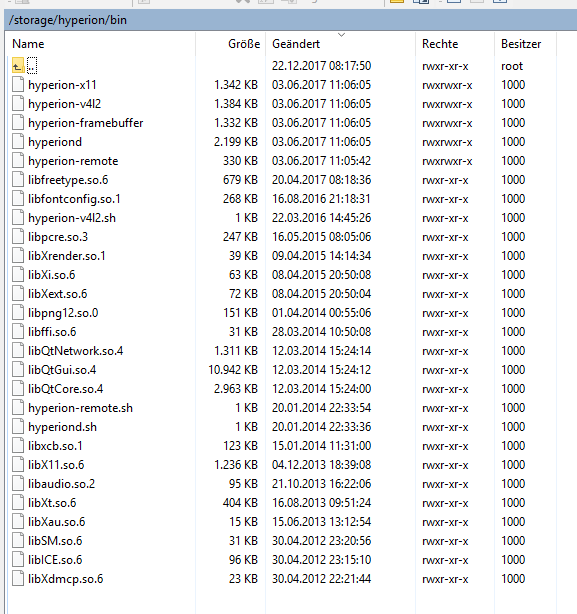Image resolution: width=577 pixels, height=614 pixels.
Task: Click the libfreetype.so.6 file icon
Action: (18, 180)
